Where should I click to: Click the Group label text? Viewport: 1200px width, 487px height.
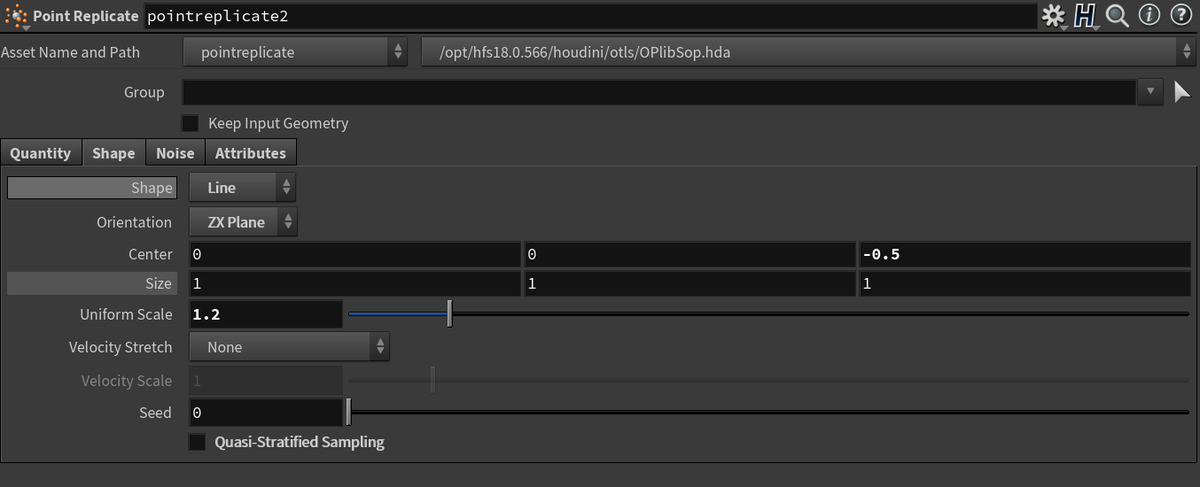coord(144,92)
